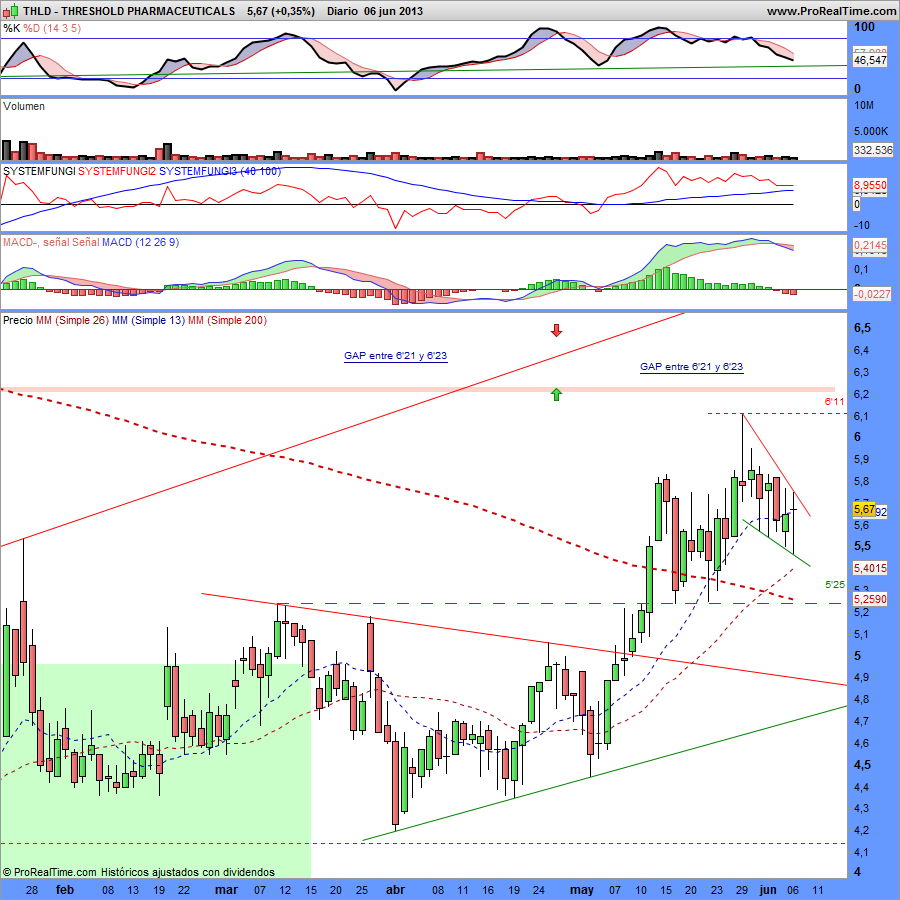Click the 8,9550 indicator value box
This screenshot has height=900, width=900.
pos(870,185)
